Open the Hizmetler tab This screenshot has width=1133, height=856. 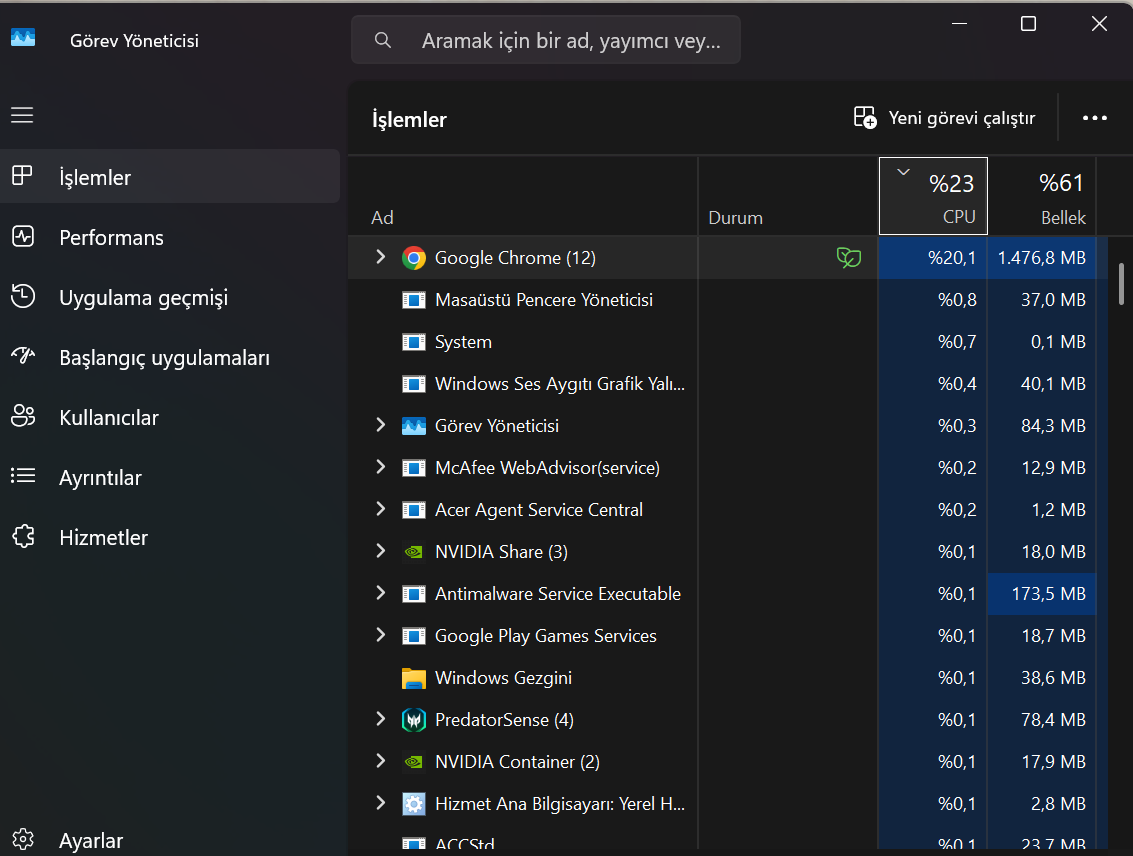(x=170, y=537)
